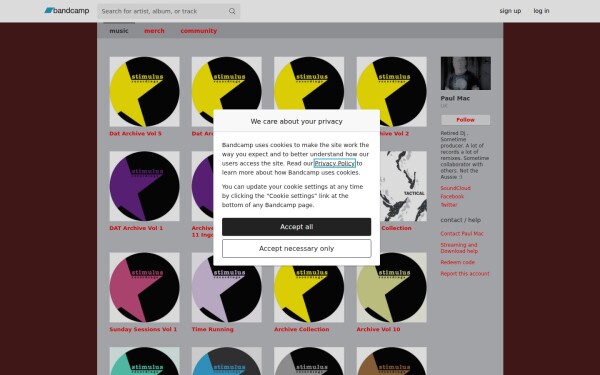Open the DAT Archive Vol 1 title link
The width and height of the screenshot is (600, 375).
point(136,228)
